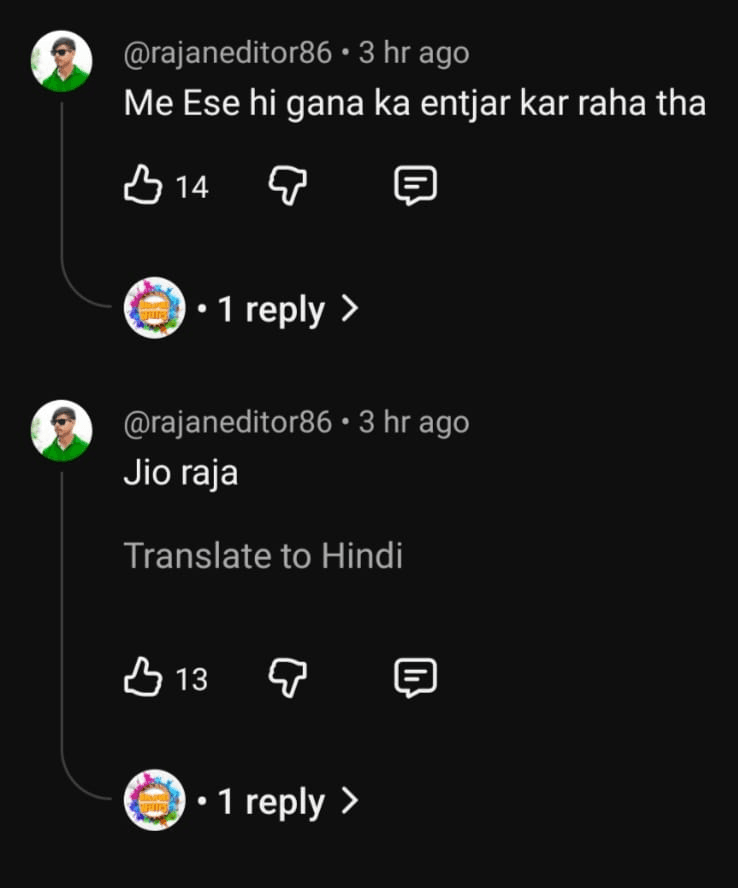Tap replier channel avatar under "Jio raja"
Screen dimensions: 738x888
click(154, 800)
